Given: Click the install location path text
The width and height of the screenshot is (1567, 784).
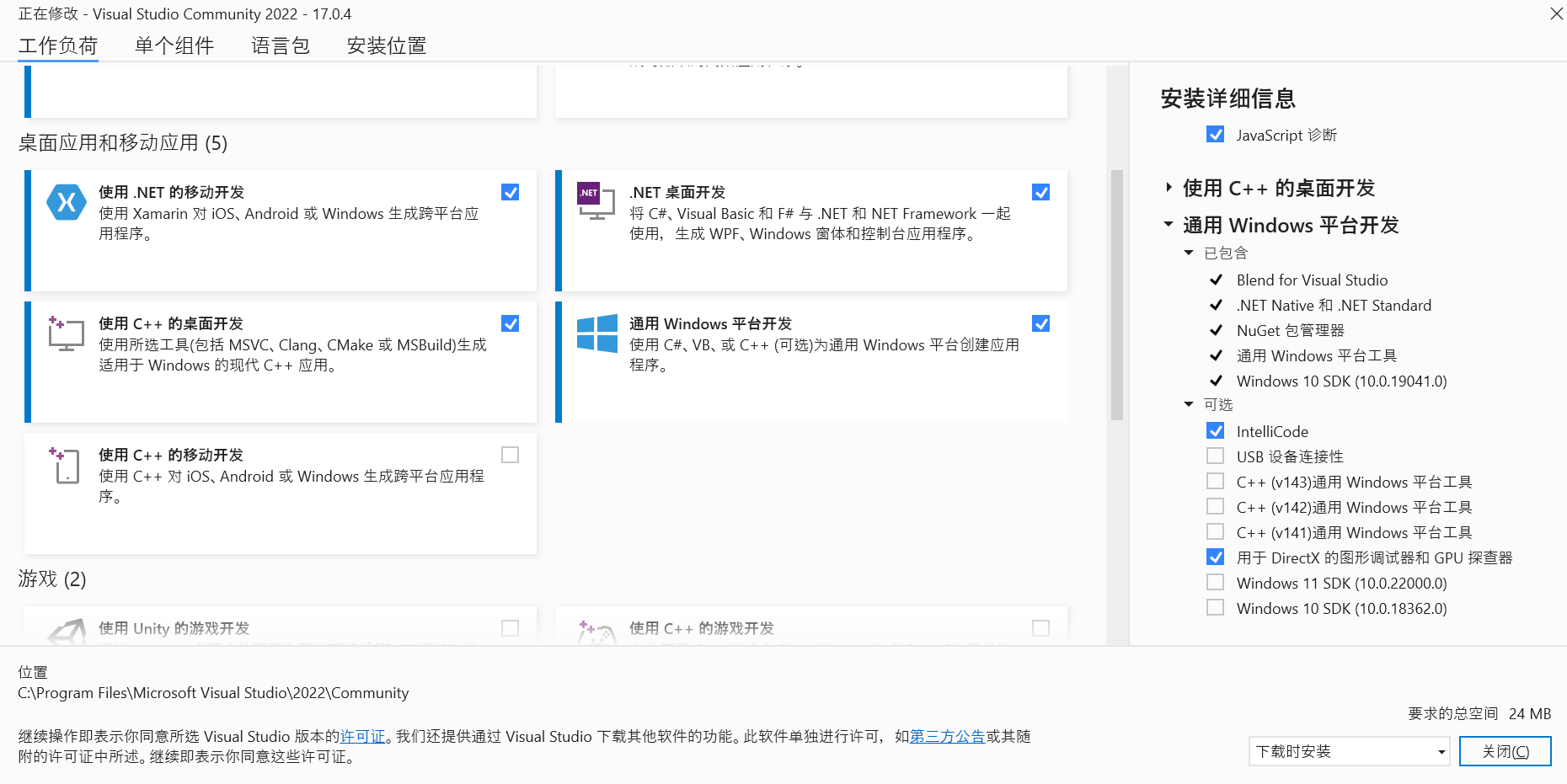Looking at the screenshot, I should click(x=213, y=693).
